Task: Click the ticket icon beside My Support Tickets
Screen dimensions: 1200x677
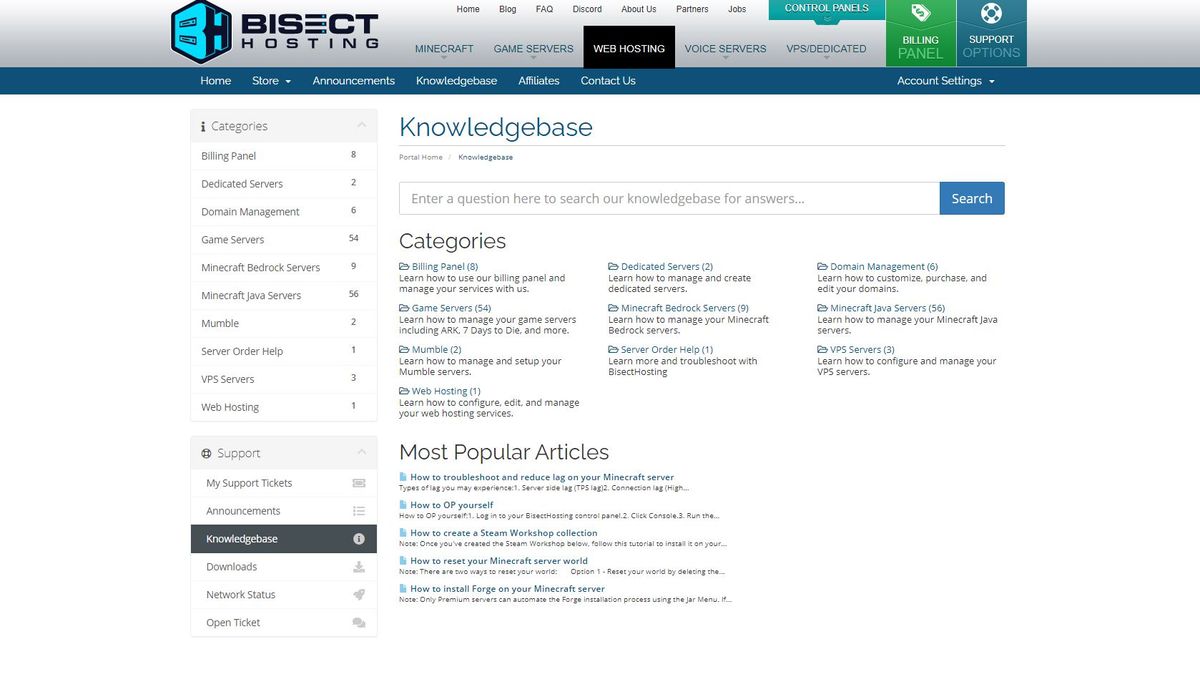Action: click(358, 482)
